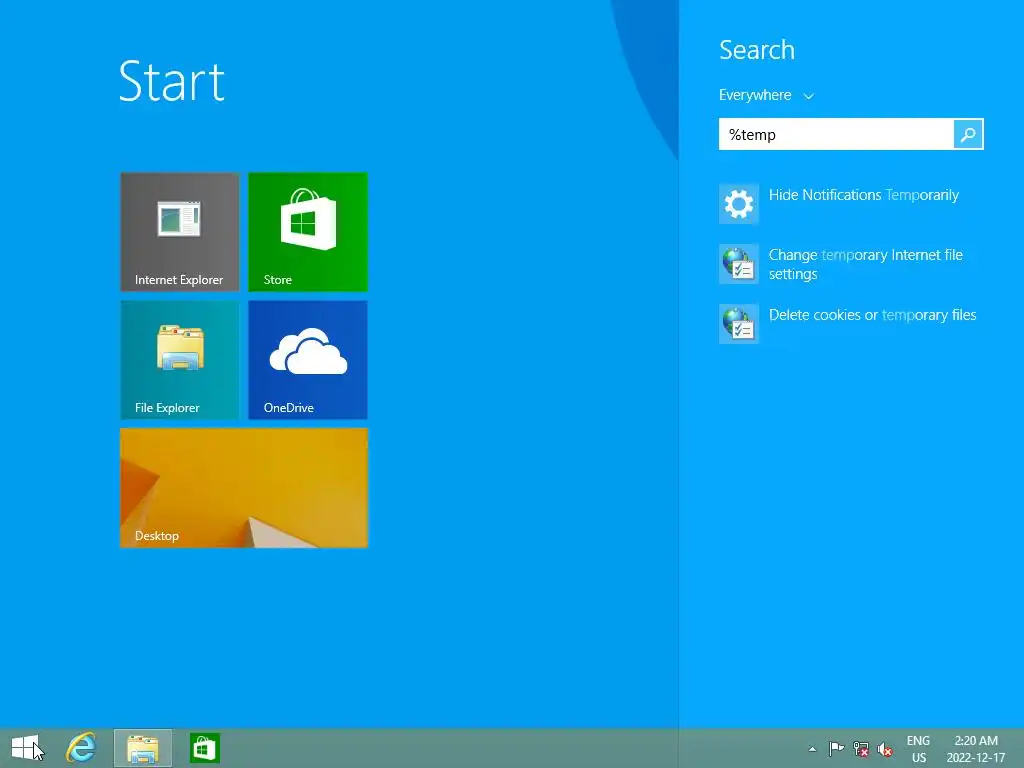Click the Windows Start button in taskbar
The height and width of the screenshot is (768, 1024).
click(x=26, y=748)
